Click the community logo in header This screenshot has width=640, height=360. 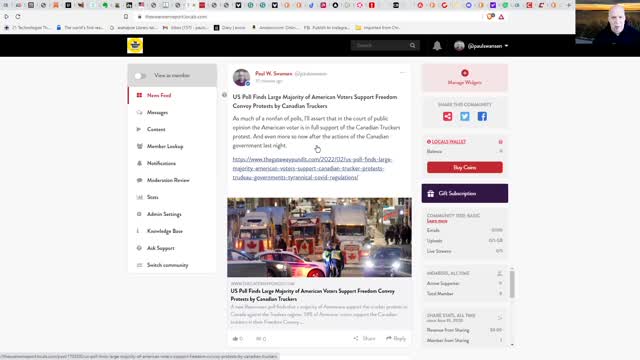point(135,45)
